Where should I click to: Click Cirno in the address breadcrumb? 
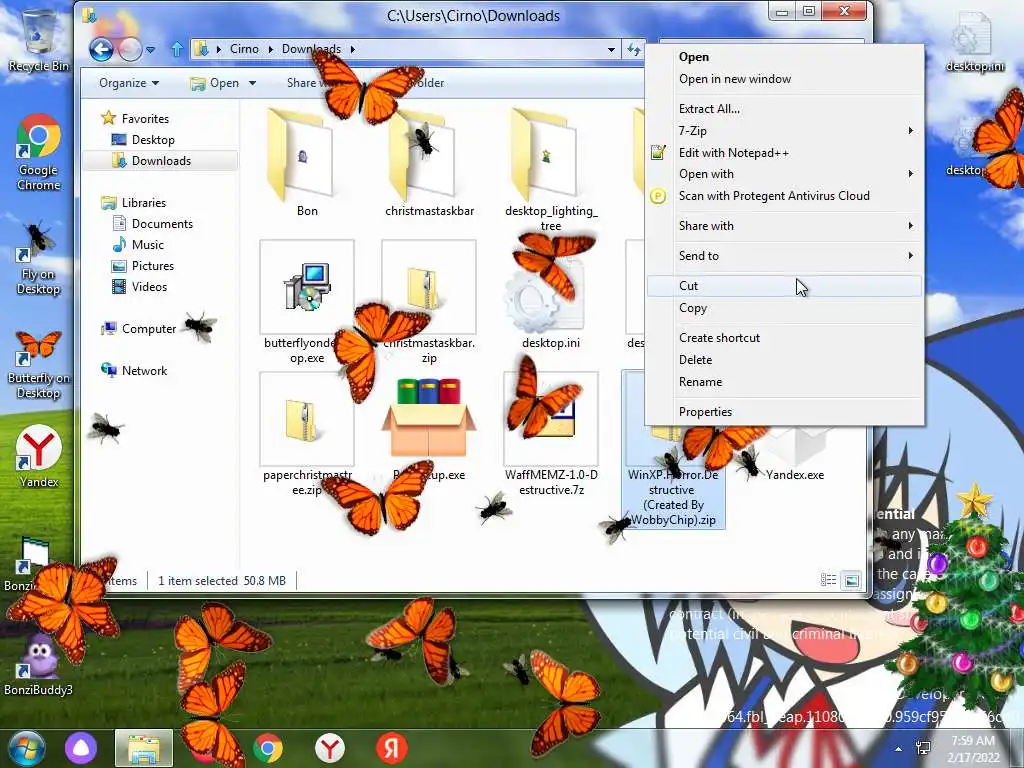244,49
